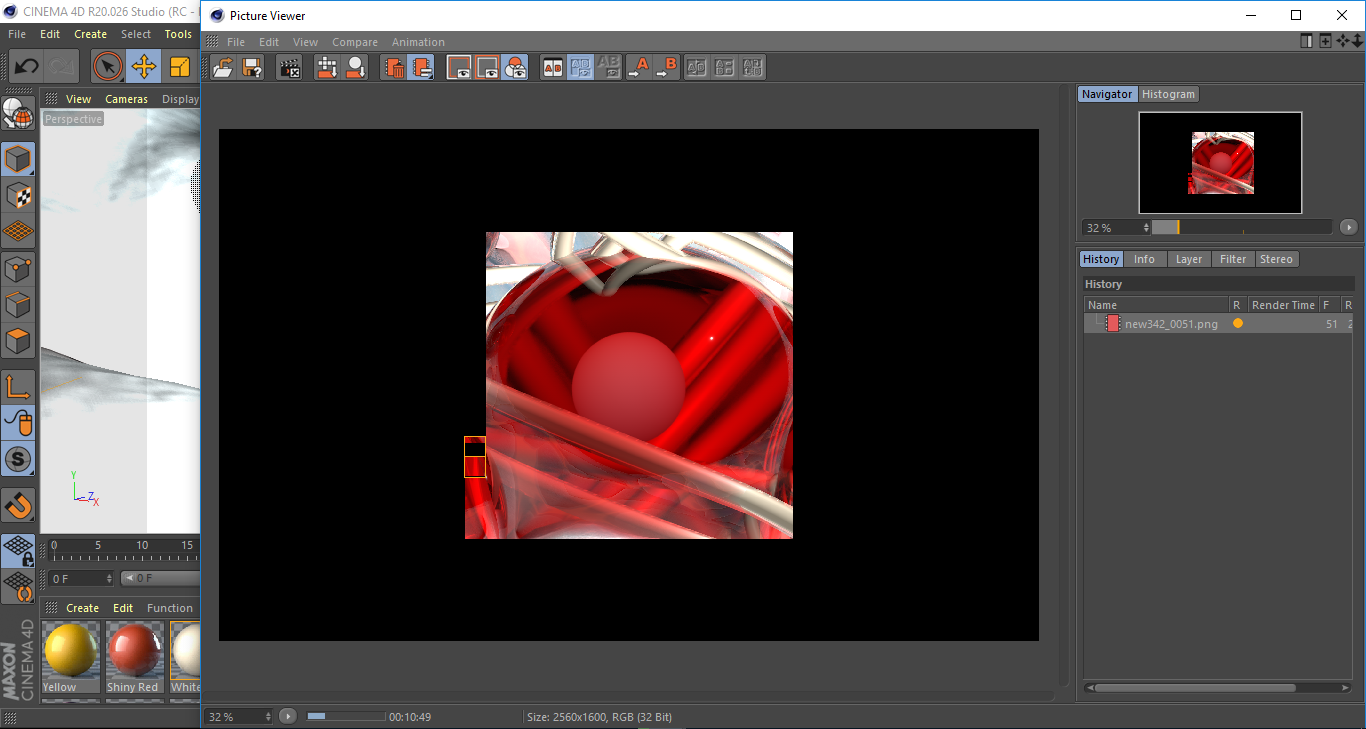Select the Yellow material swatch

[71, 657]
